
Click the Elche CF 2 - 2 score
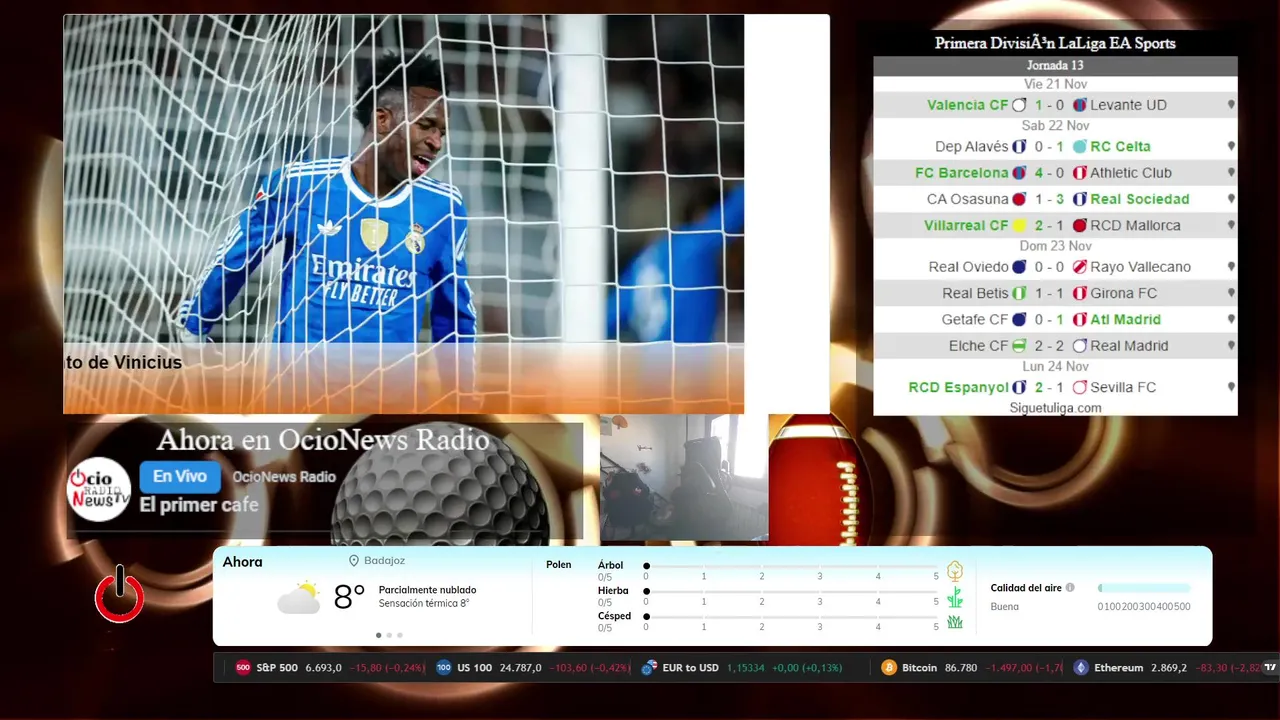click(1049, 346)
